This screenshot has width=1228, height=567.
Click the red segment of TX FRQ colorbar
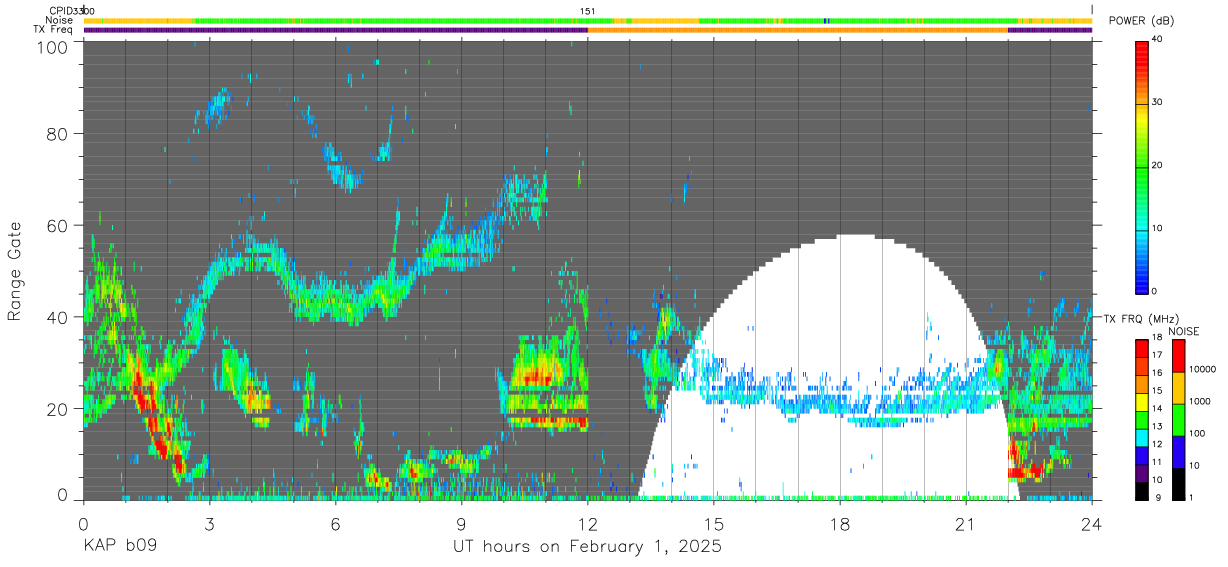[x=1141, y=349]
